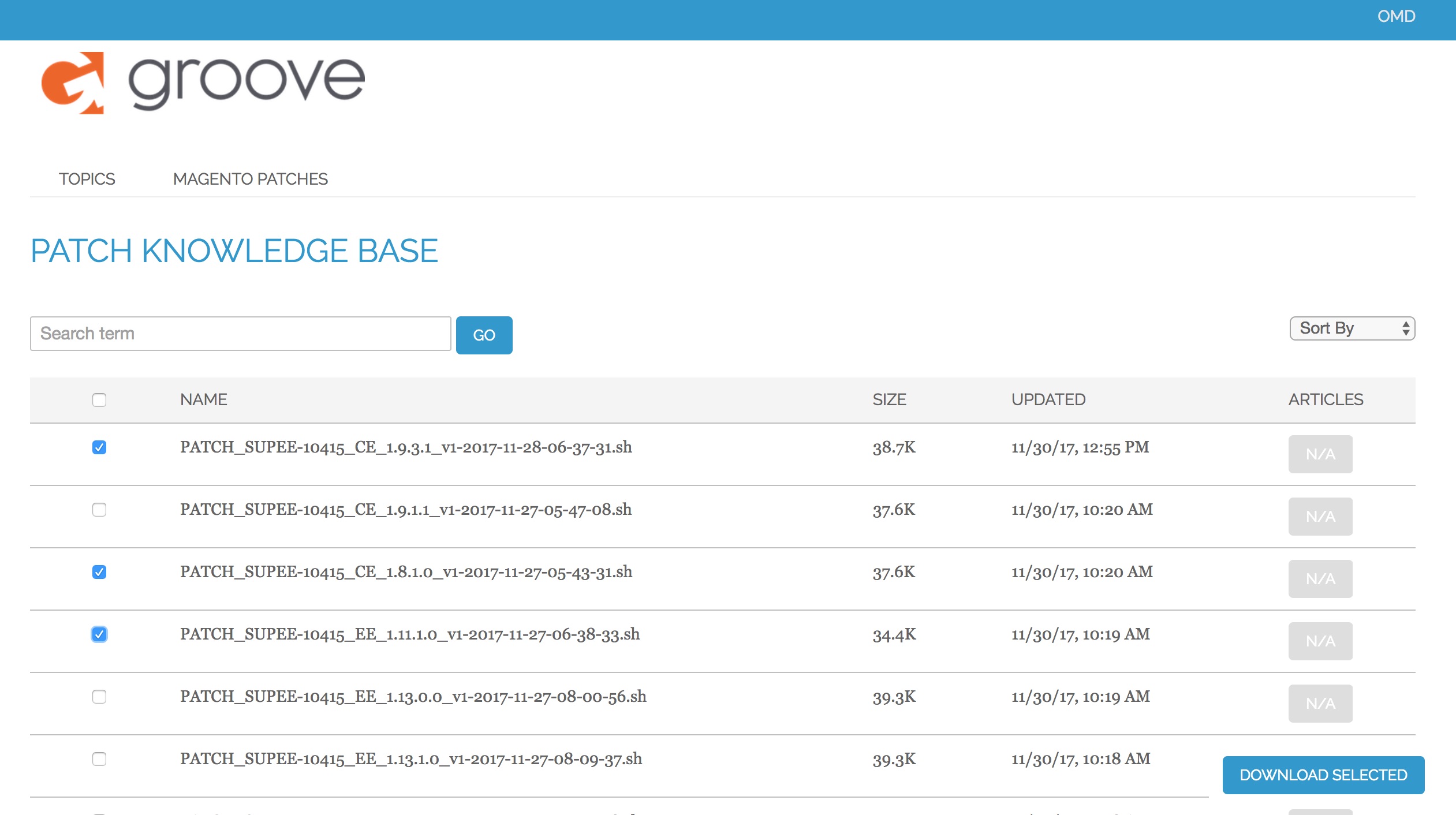The height and width of the screenshot is (815, 1456).
Task: Open the OMD link in top bar
Action: pos(1396,16)
